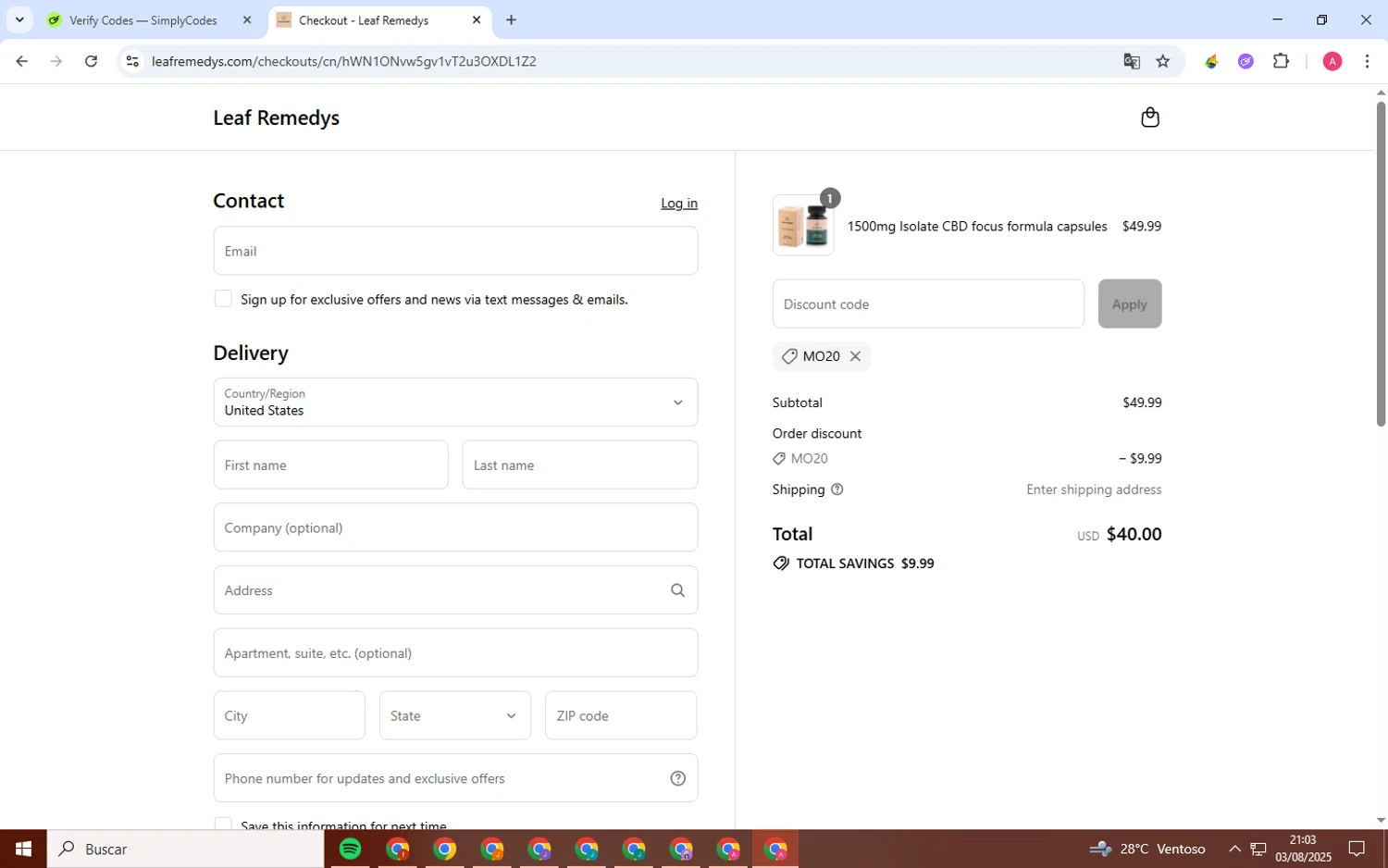
Task: Show hidden system tray icons
Action: (x=1234, y=849)
